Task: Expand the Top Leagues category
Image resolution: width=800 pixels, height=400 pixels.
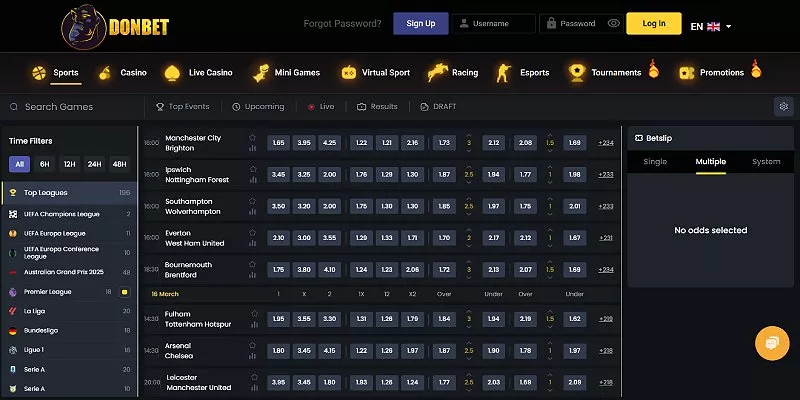Action: point(69,193)
